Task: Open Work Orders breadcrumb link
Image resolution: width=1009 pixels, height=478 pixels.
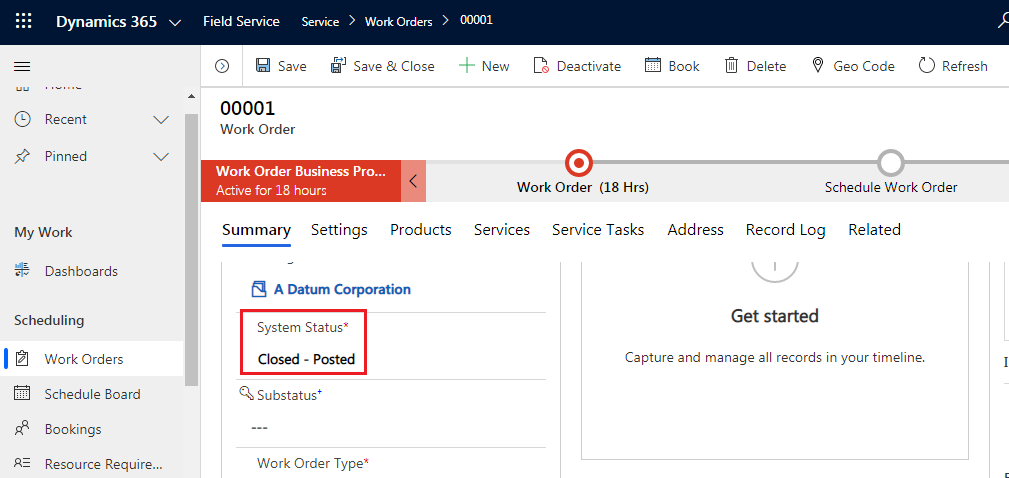Action: click(398, 22)
